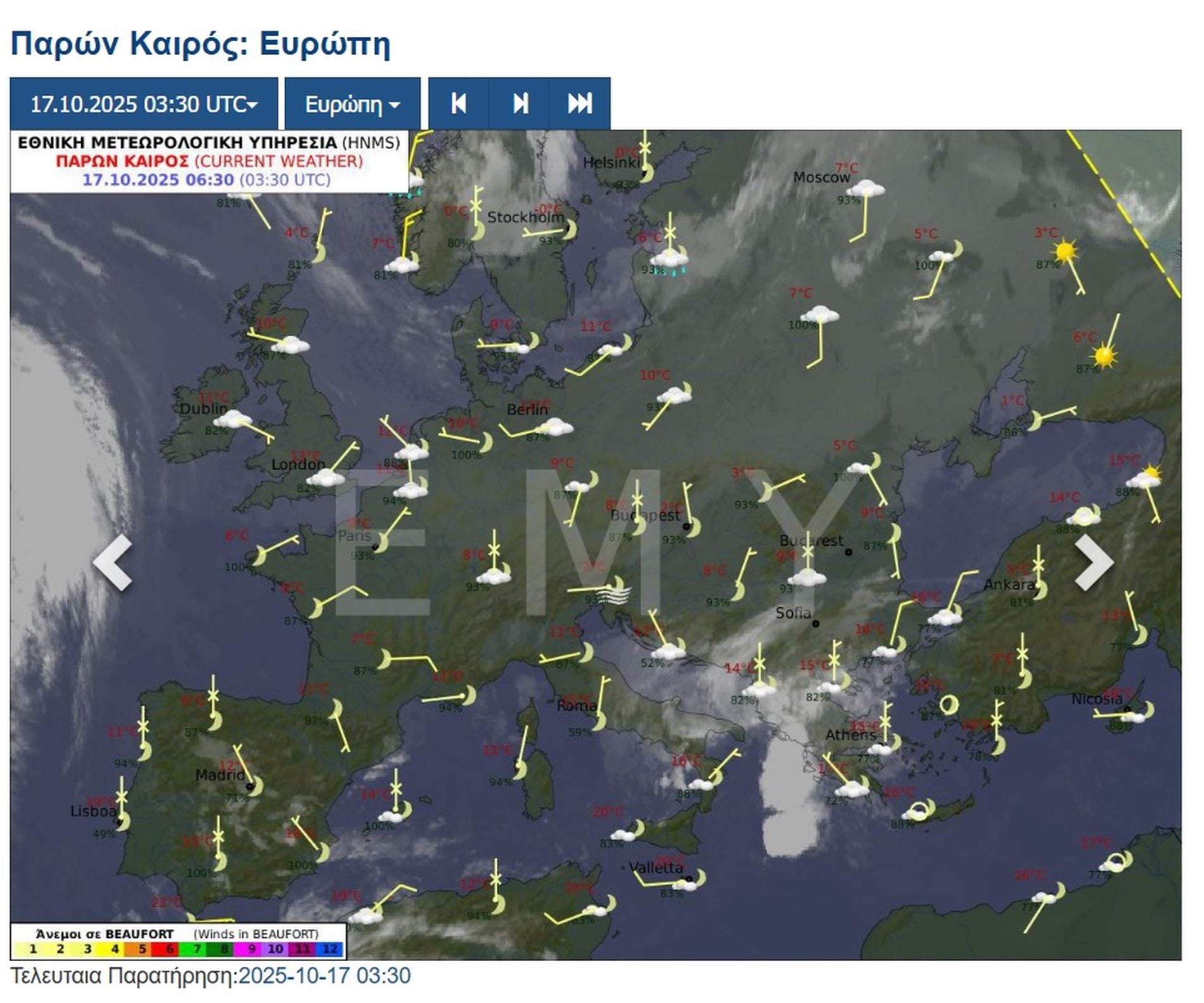1204x1003 pixels.
Task: Select the Beaufort 12 blue swatch
Action: pyautogui.click(x=330, y=949)
